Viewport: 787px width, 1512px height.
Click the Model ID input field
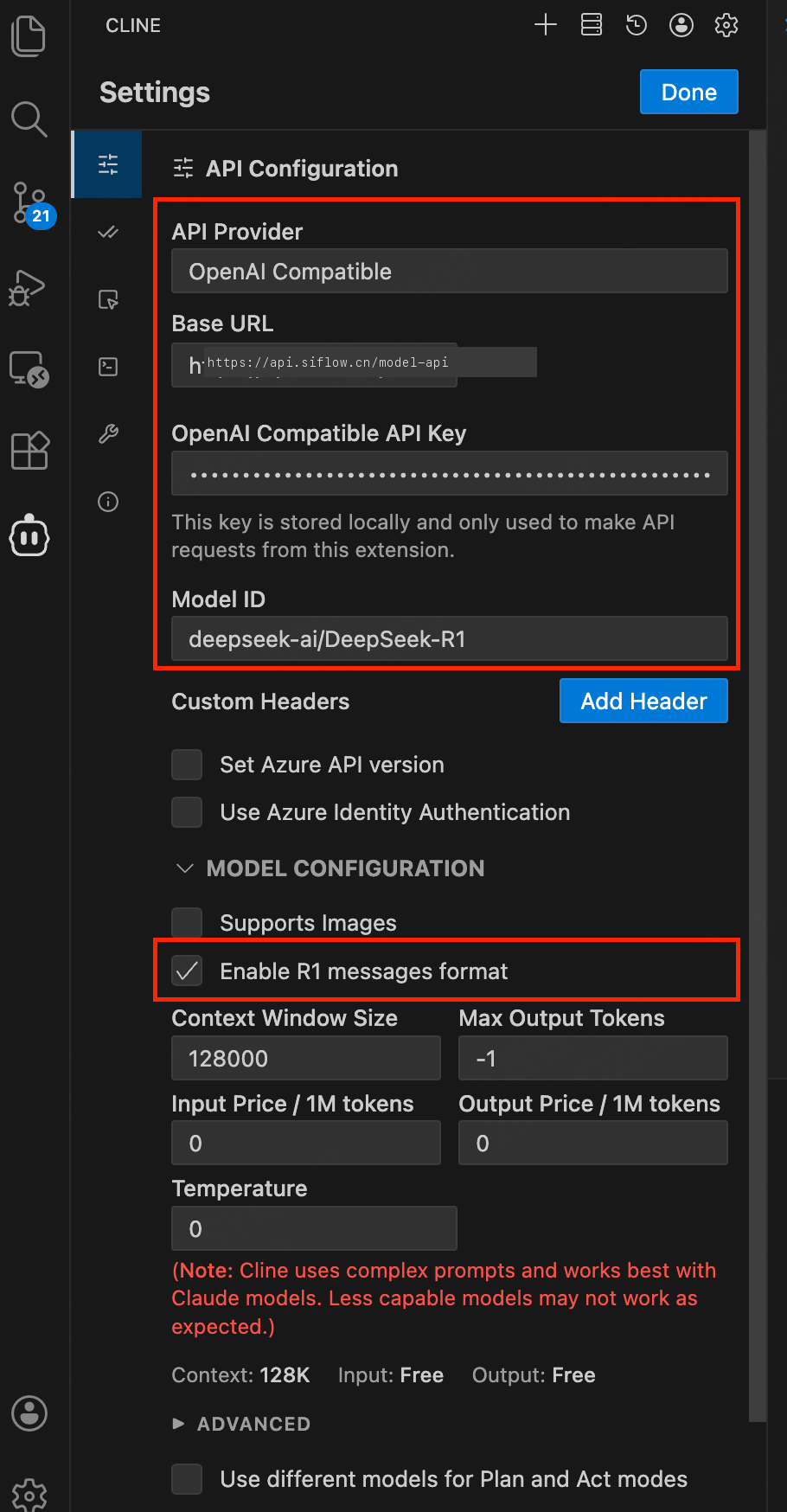coord(450,639)
